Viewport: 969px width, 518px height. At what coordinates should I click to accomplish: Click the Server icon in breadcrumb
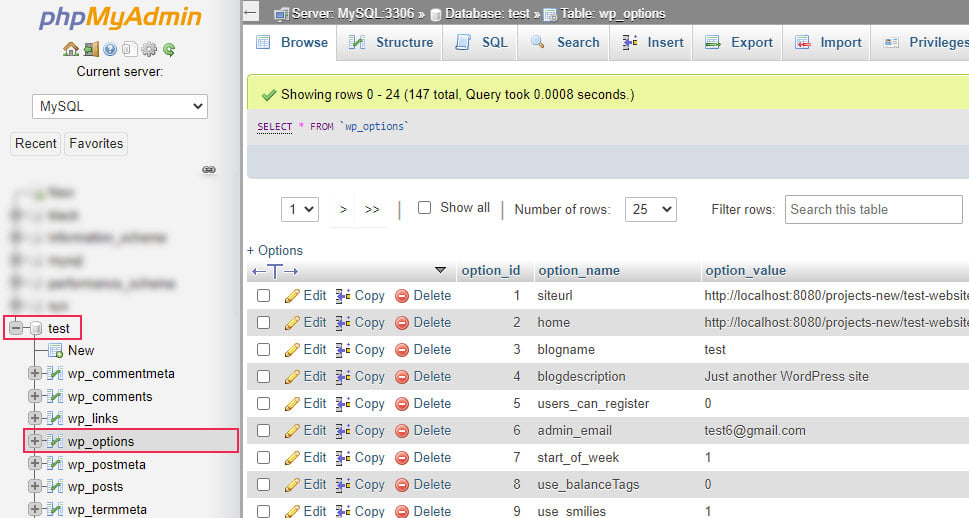point(281,14)
